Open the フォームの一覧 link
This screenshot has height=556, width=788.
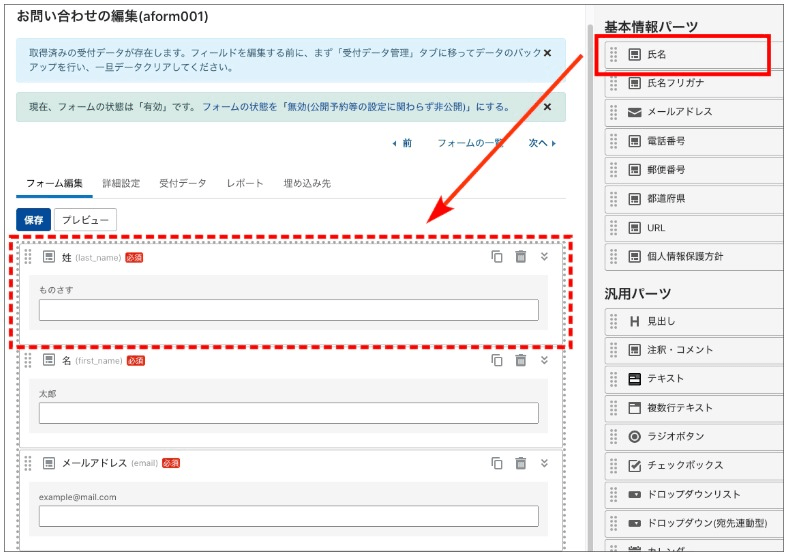tap(470, 143)
